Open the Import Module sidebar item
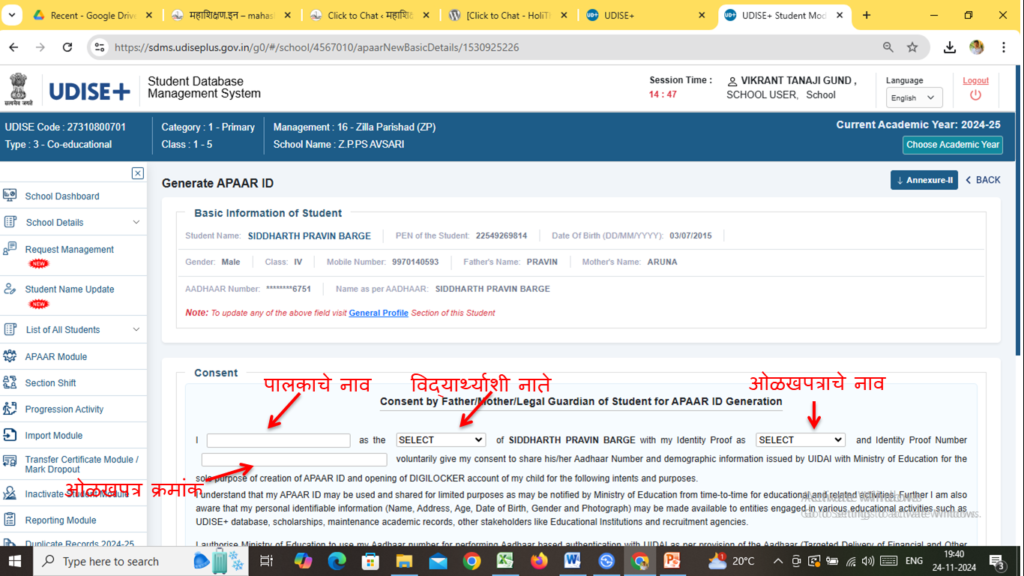 tap(54, 435)
